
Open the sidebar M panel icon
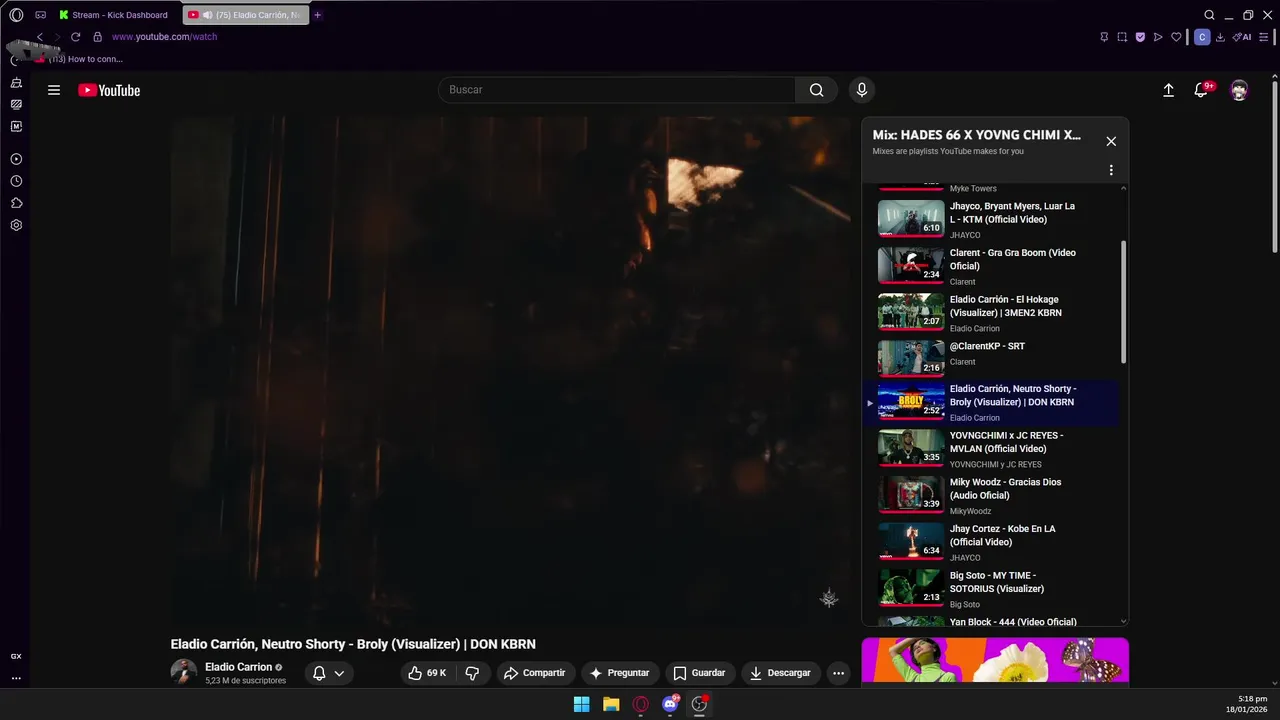point(16,126)
